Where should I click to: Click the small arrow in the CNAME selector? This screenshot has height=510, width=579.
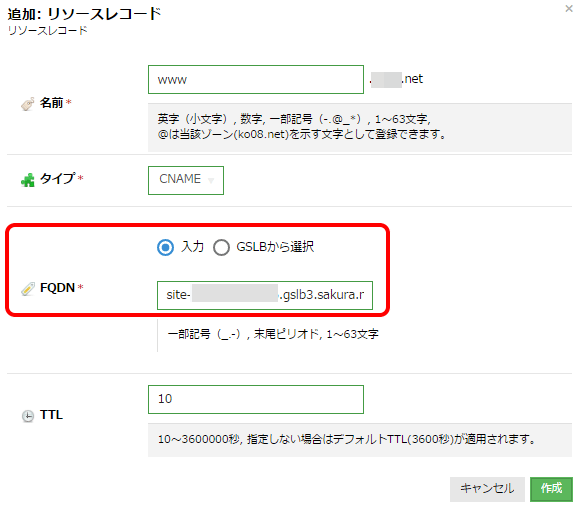(x=211, y=180)
